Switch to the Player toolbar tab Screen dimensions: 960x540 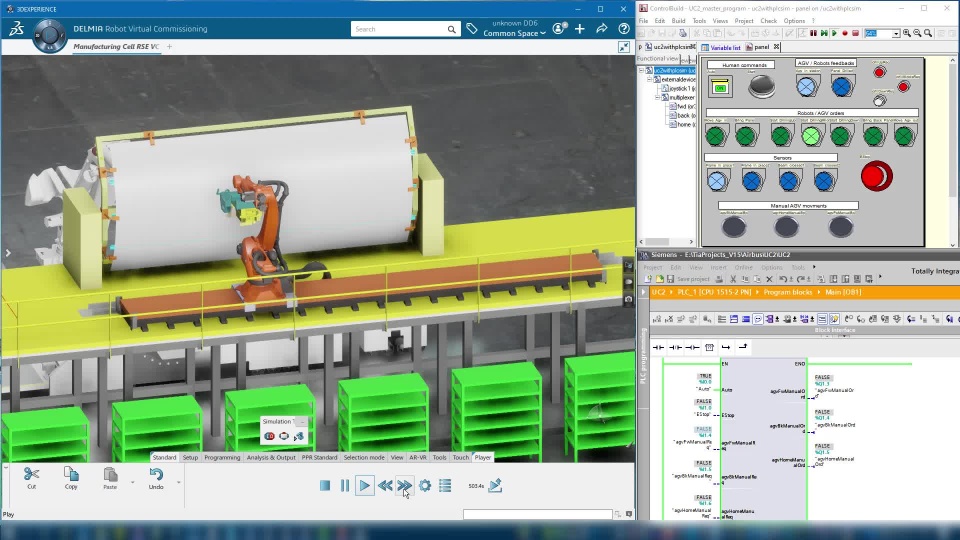point(482,457)
